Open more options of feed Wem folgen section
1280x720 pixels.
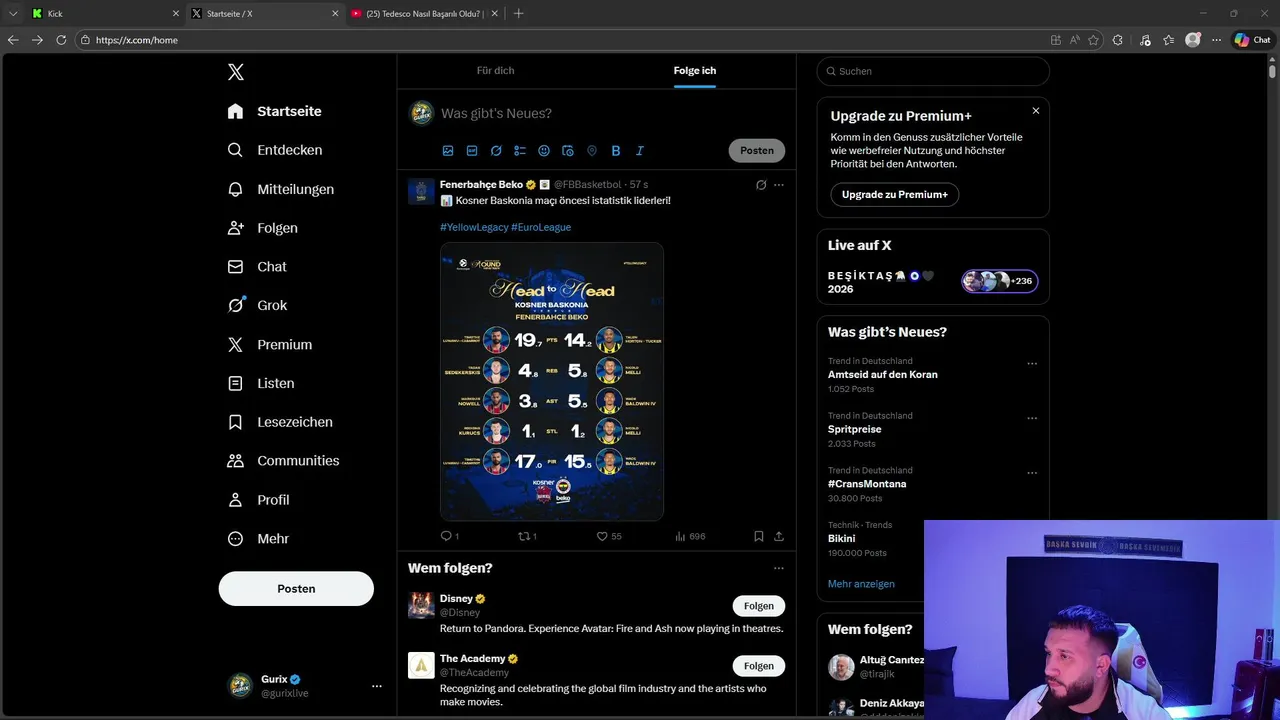coord(779,568)
